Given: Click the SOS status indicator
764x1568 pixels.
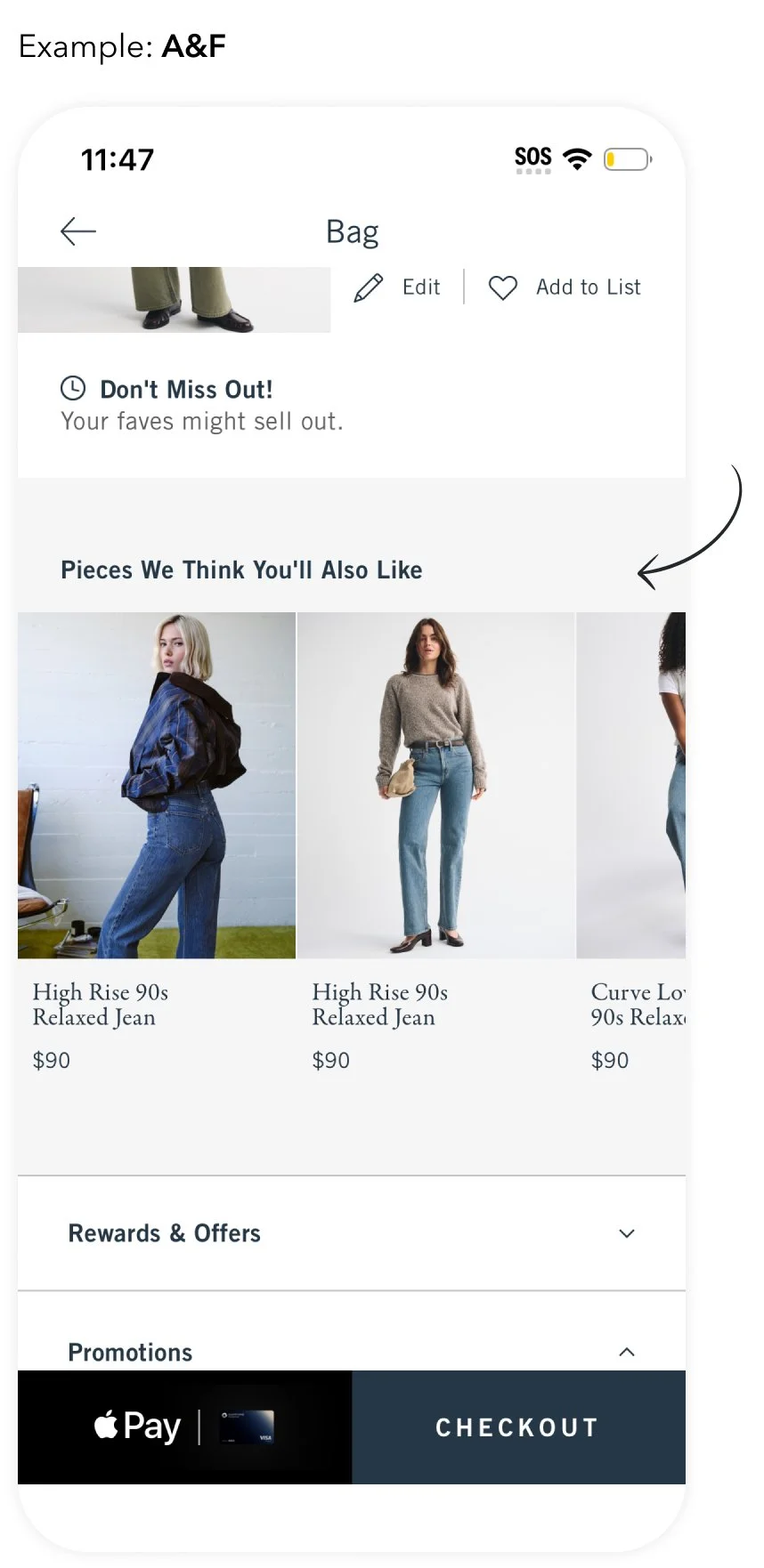Looking at the screenshot, I should pos(533,159).
